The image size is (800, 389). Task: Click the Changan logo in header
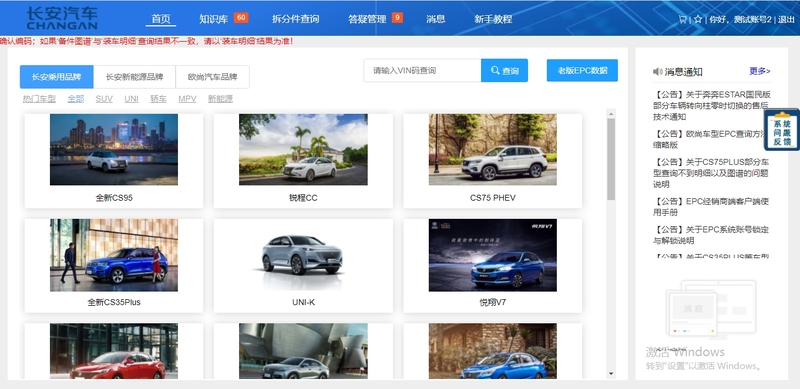pyautogui.click(x=62, y=18)
